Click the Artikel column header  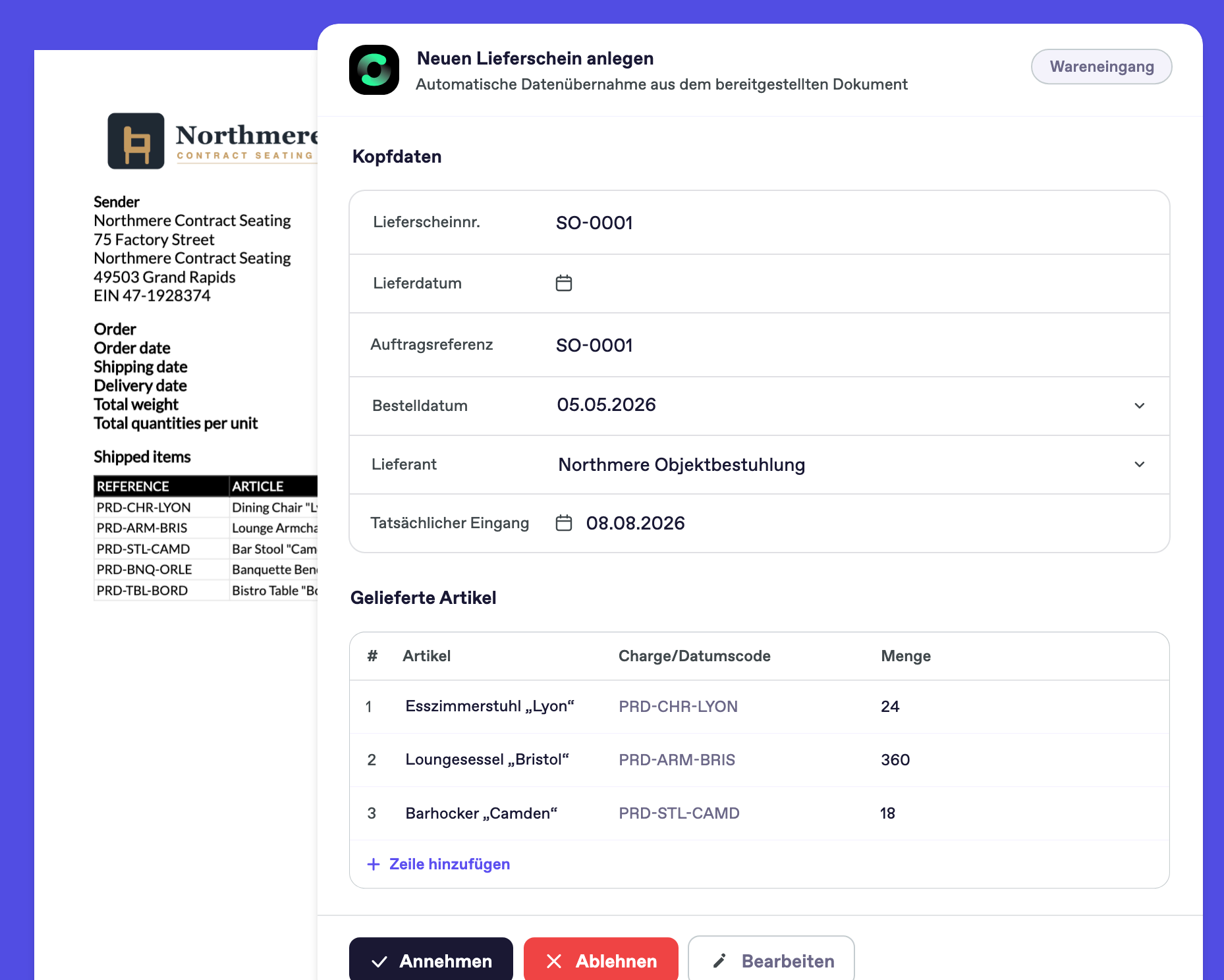(x=427, y=656)
